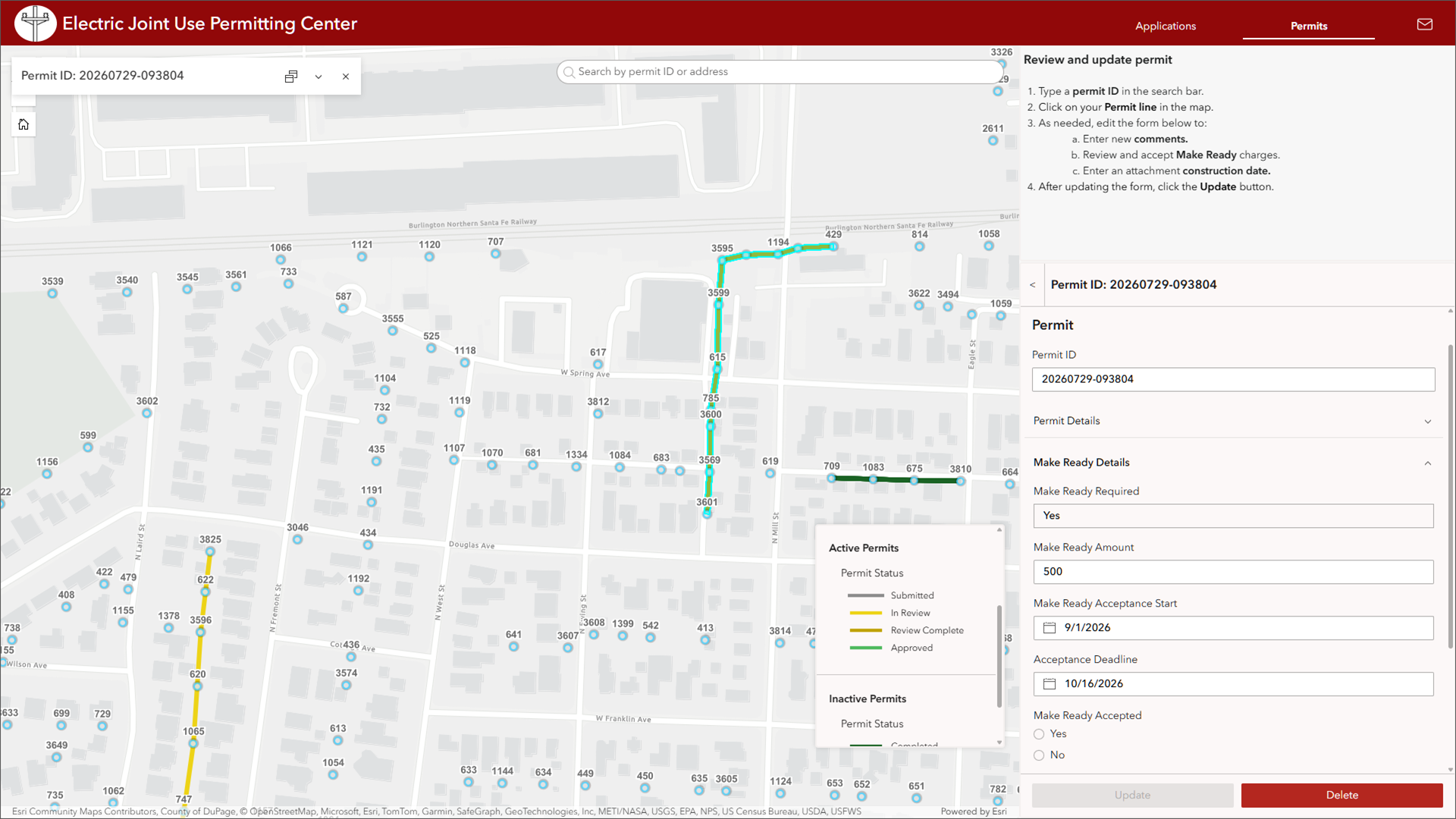Click the legend panel scrollbar

click(999, 657)
